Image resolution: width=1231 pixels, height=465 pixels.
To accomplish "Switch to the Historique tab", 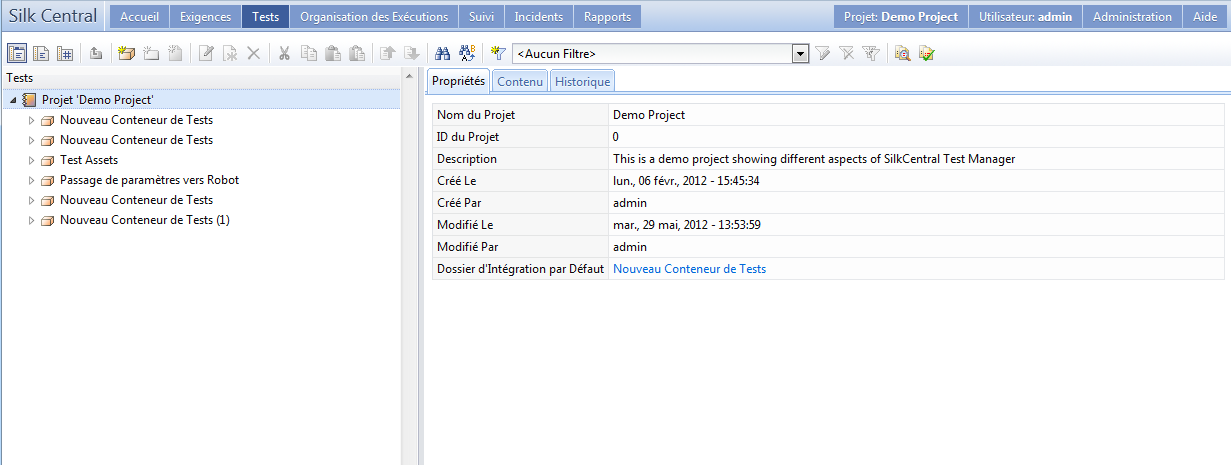I will tap(582, 82).
